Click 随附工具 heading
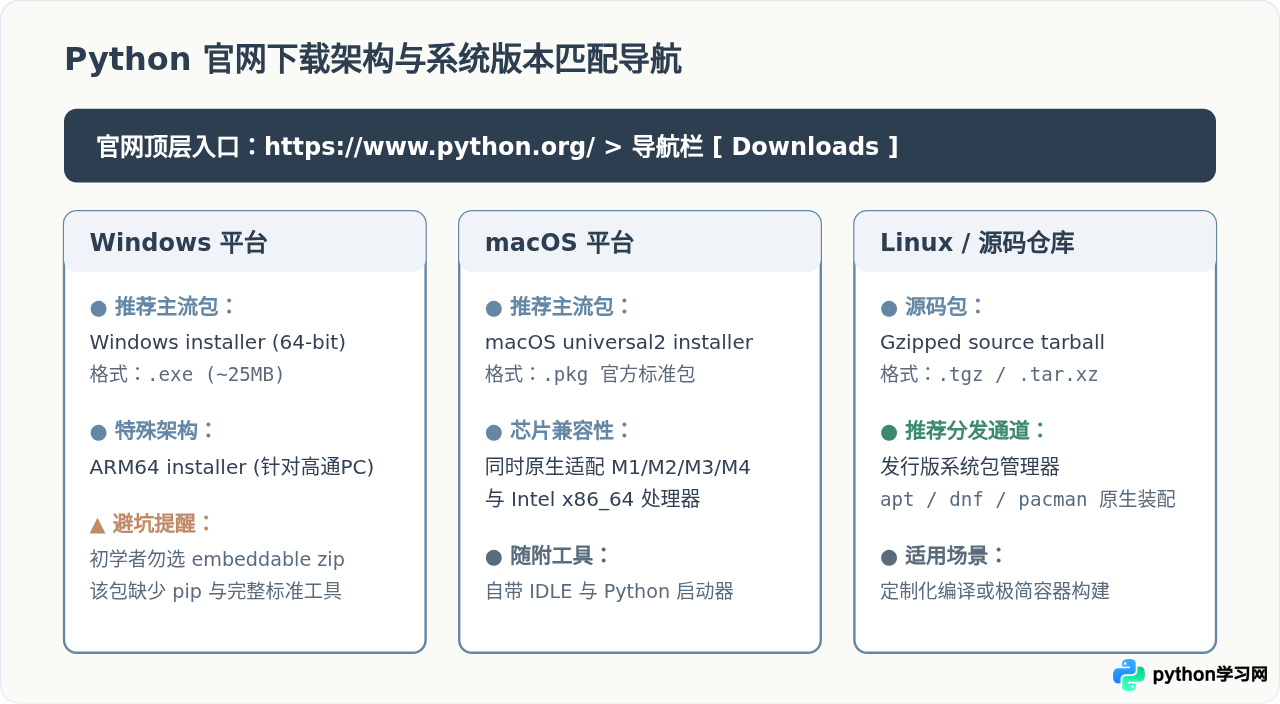Viewport: 1280px width, 704px height. pyautogui.click(x=548, y=556)
